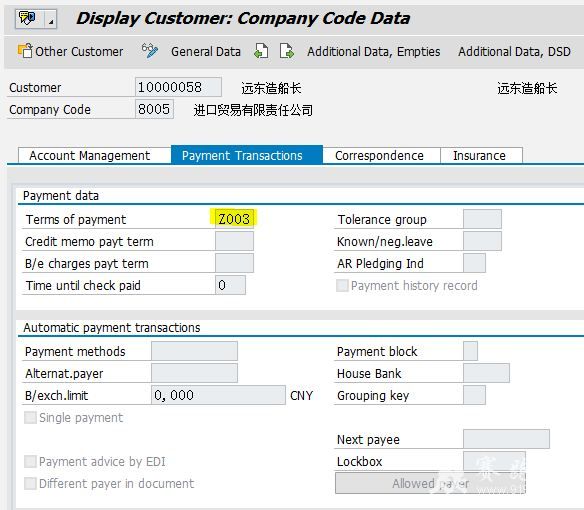Screen dimensions: 584x510
Task: Click the Customer number field 10000058
Action: [178, 87]
